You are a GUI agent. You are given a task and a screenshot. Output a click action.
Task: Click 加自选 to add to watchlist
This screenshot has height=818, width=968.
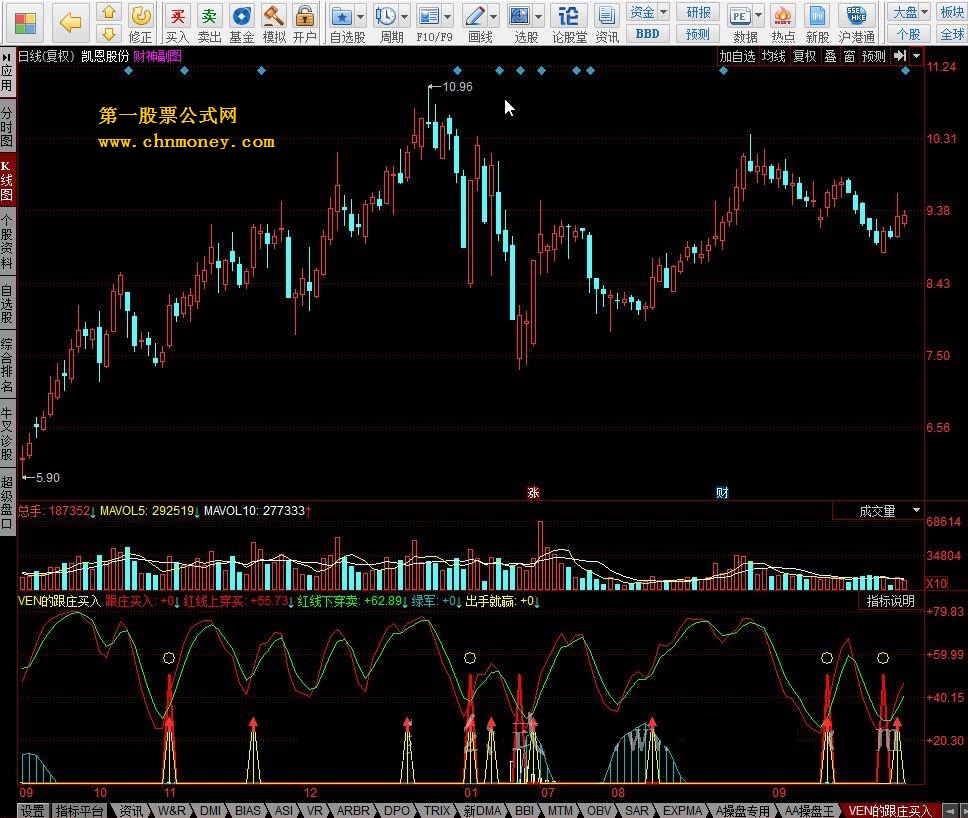click(738, 56)
